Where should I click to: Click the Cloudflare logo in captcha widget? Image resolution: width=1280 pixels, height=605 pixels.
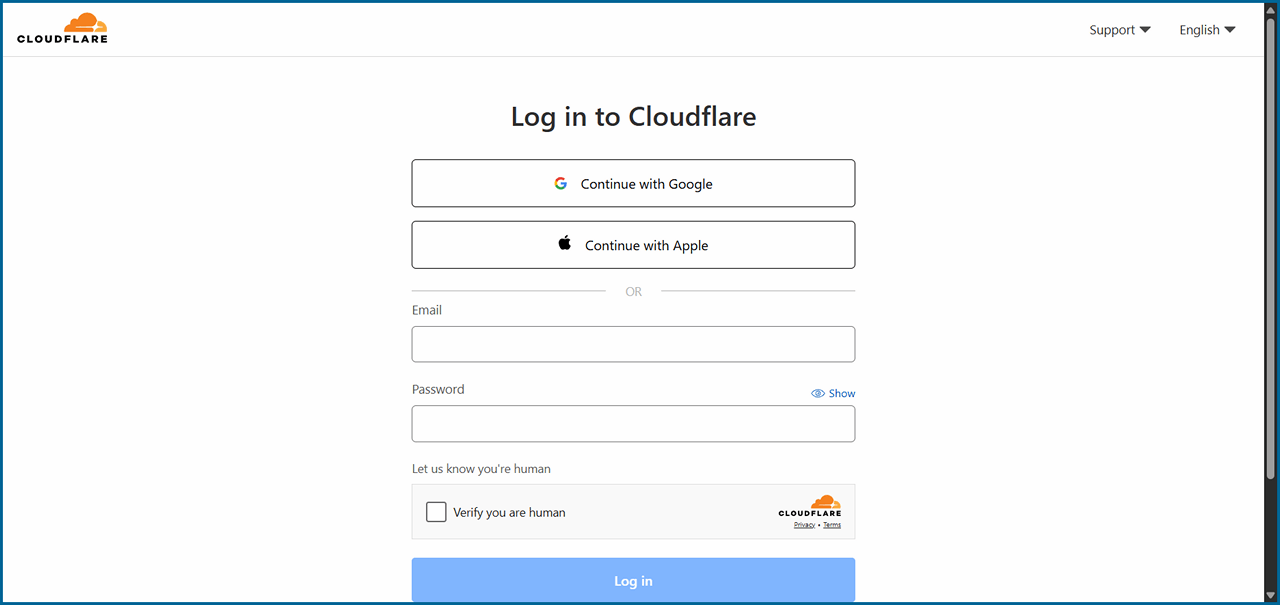tap(810, 506)
